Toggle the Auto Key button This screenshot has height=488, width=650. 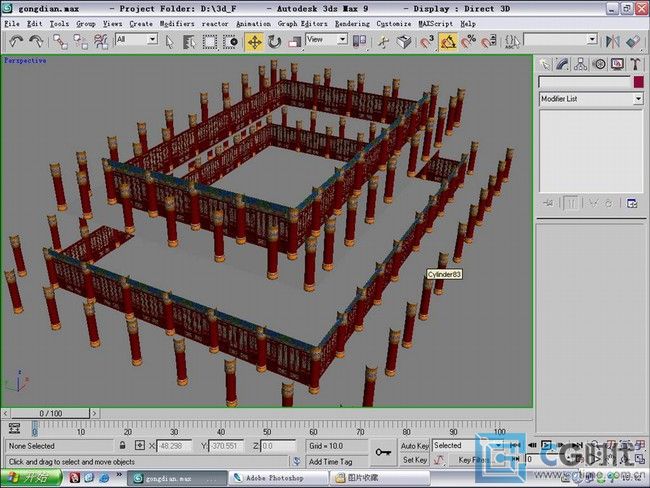pos(414,446)
